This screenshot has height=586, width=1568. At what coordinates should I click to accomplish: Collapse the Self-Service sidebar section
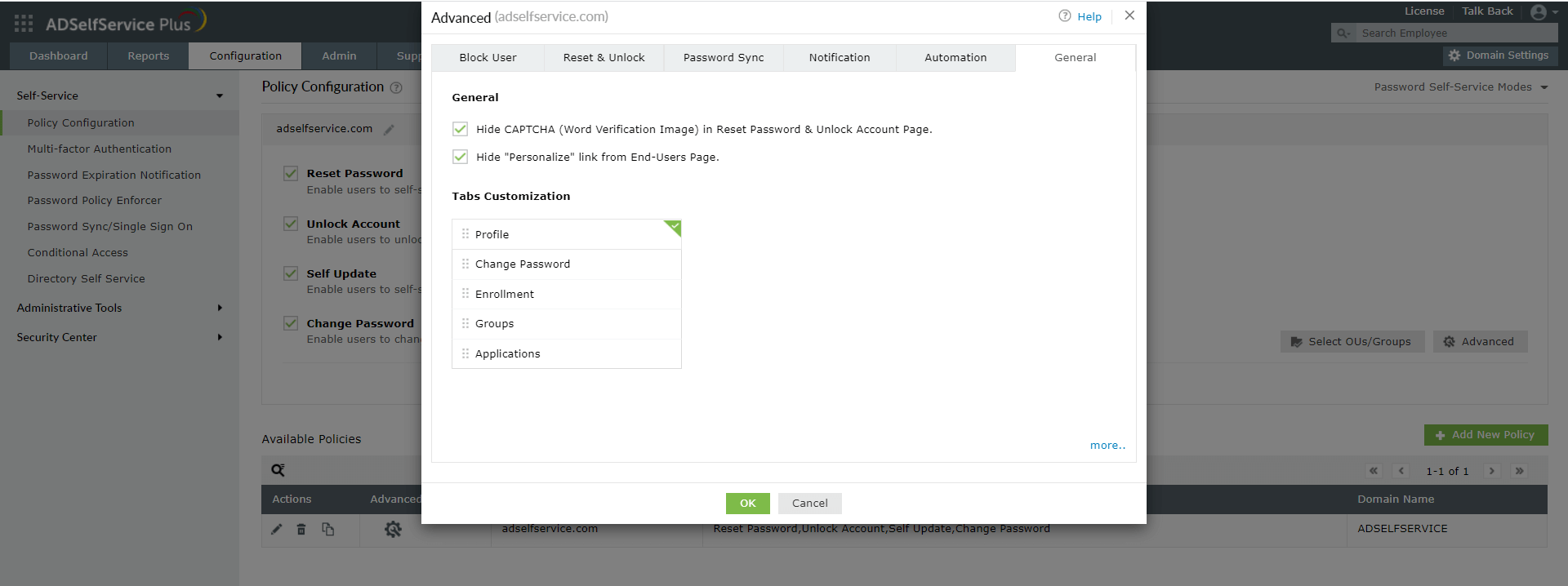[x=219, y=95]
